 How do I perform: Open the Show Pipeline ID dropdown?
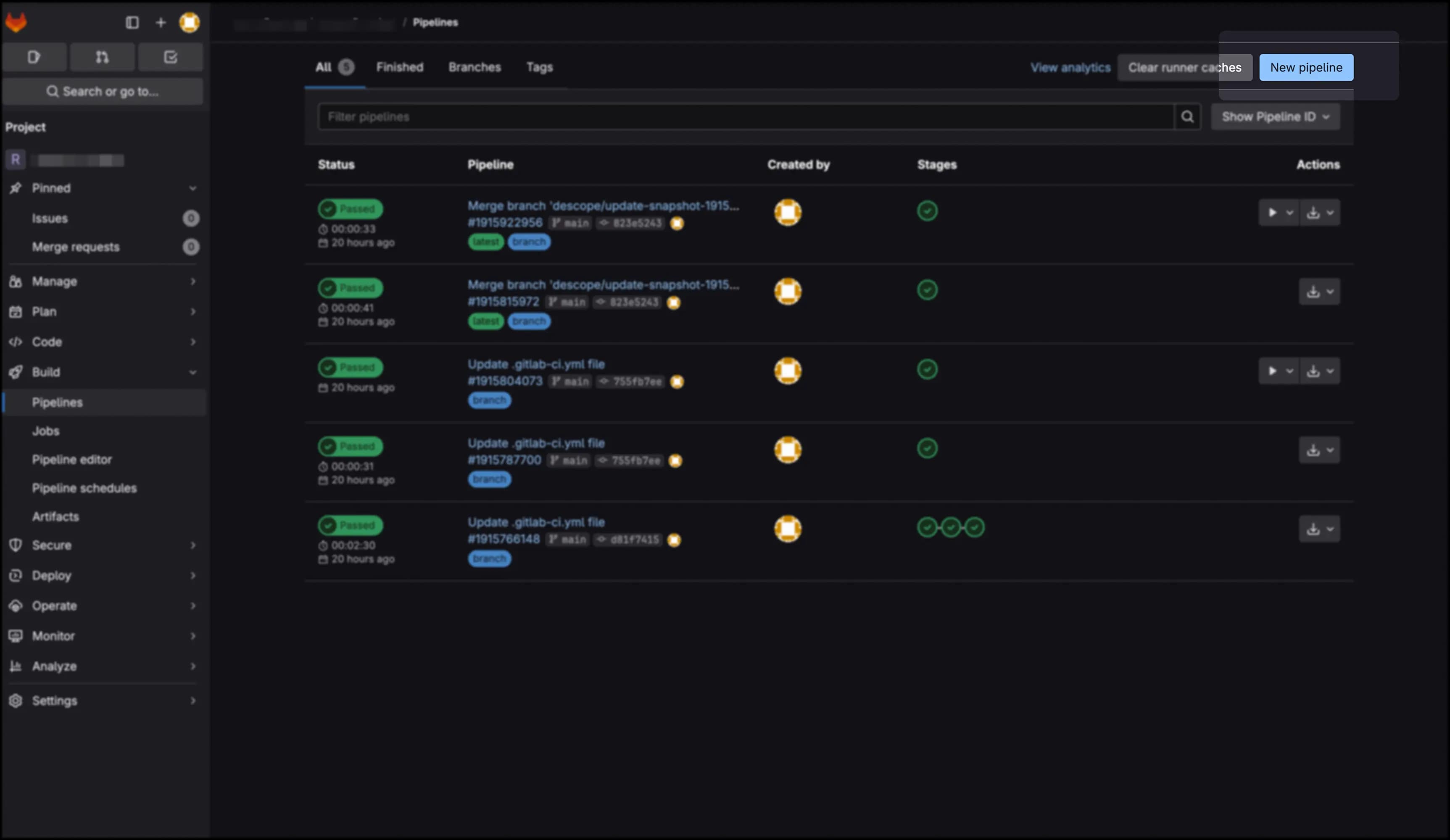[1275, 116]
